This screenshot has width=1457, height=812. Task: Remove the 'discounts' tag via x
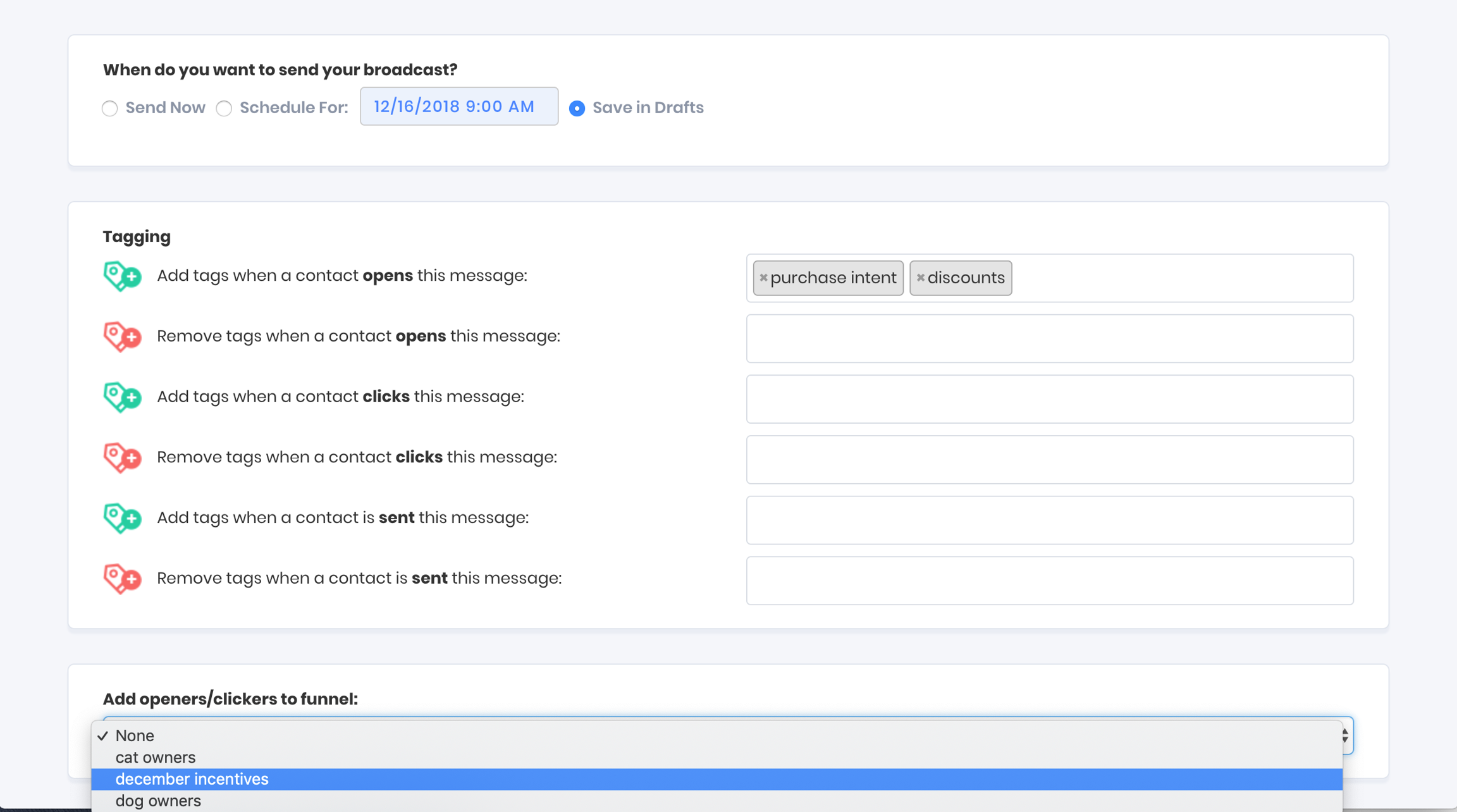click(x=921, y=278)
